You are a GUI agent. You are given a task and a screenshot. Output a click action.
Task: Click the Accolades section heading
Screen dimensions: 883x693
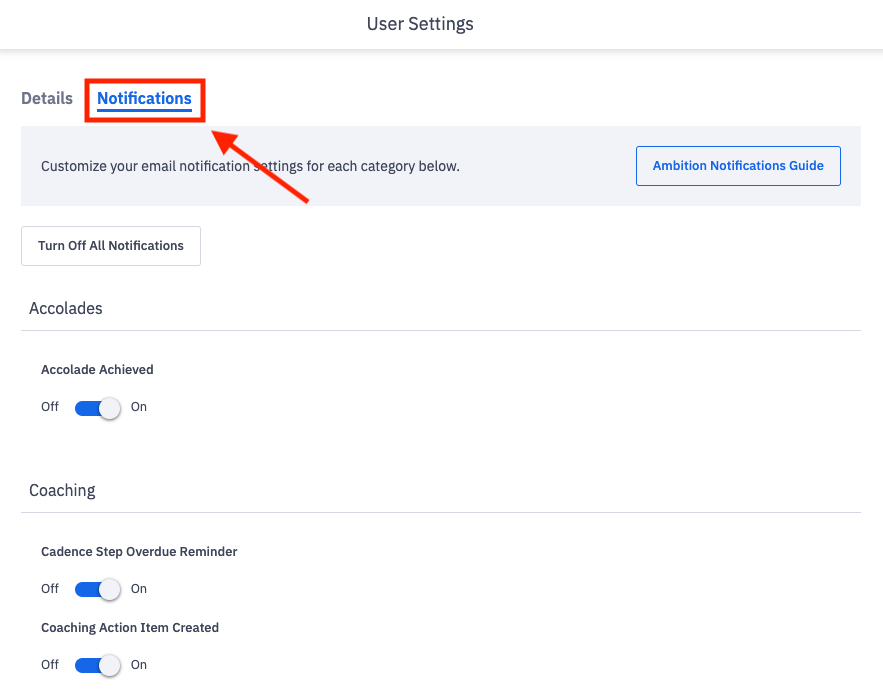[66, 308]
